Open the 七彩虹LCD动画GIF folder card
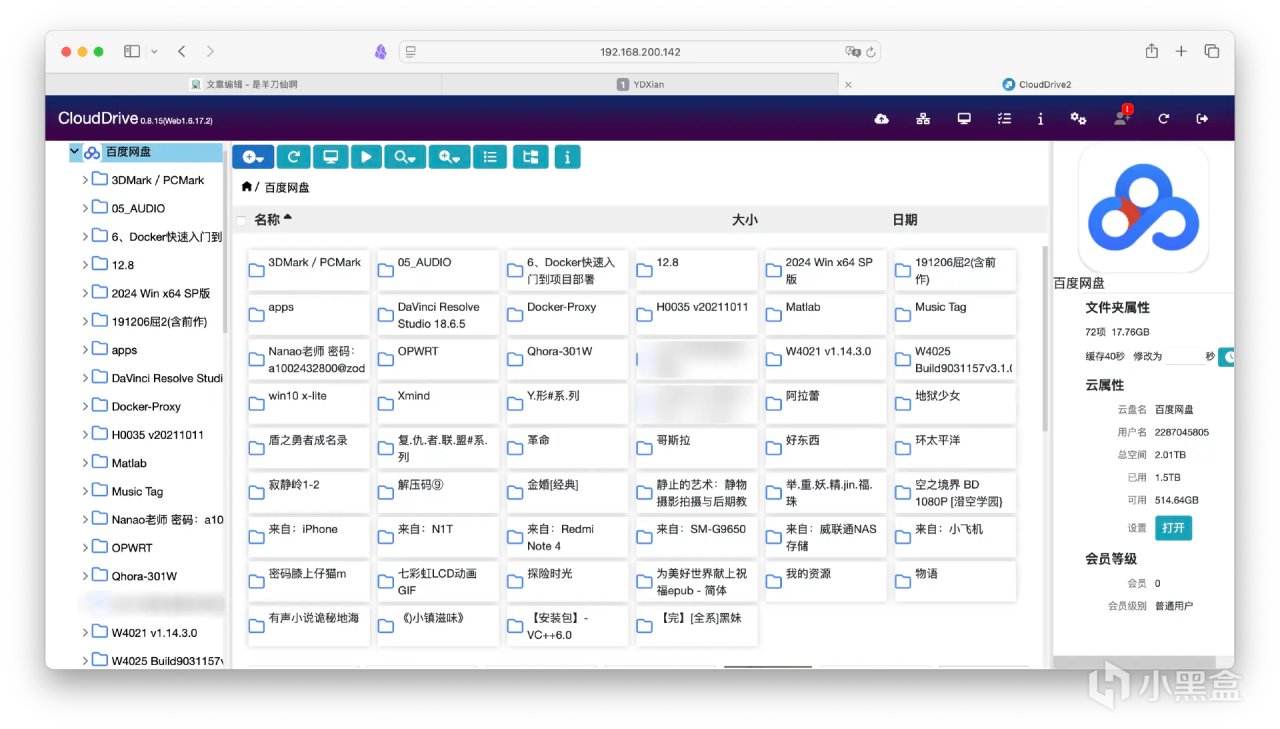The height and width of the screenshot is (729, 1280). click(x=436, y=582)
